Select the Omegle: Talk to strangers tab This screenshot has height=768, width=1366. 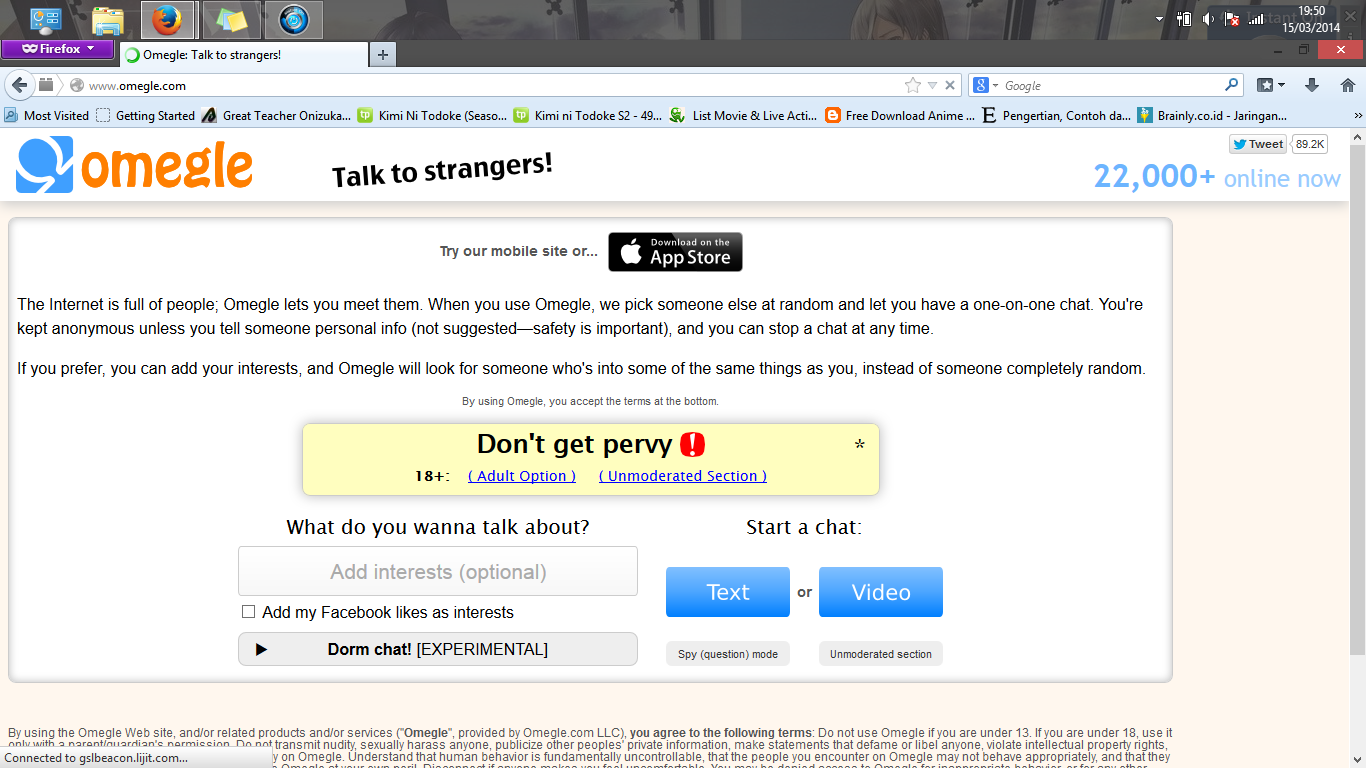pyautogui.click(x=243, y=55)
